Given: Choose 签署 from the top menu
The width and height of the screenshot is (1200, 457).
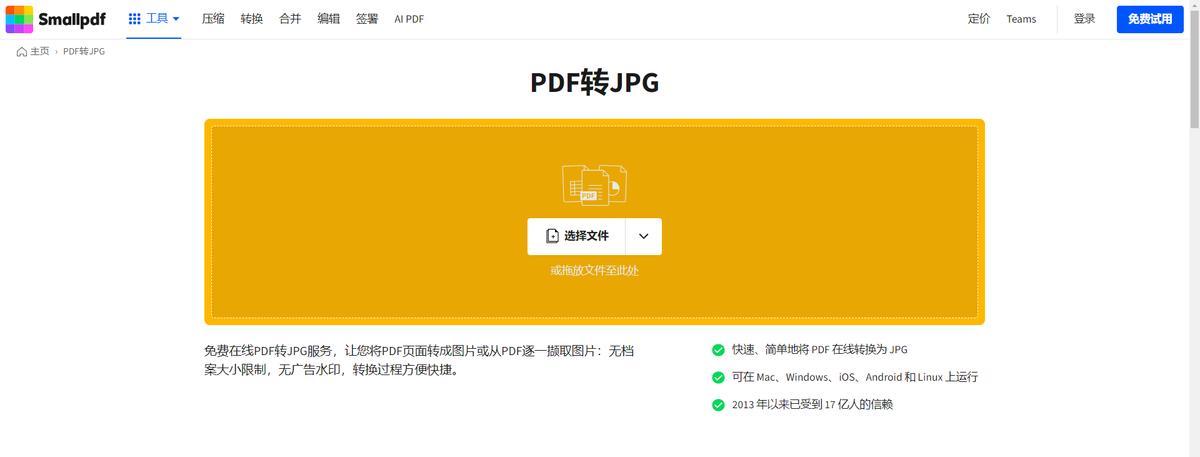Looking at the screenshot, I should 367,19.
